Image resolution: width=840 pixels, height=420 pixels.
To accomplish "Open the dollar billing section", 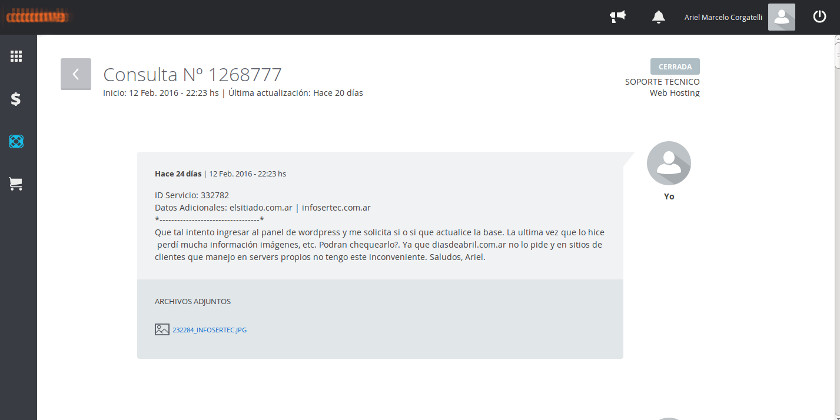I will click(x=16, y=99).
